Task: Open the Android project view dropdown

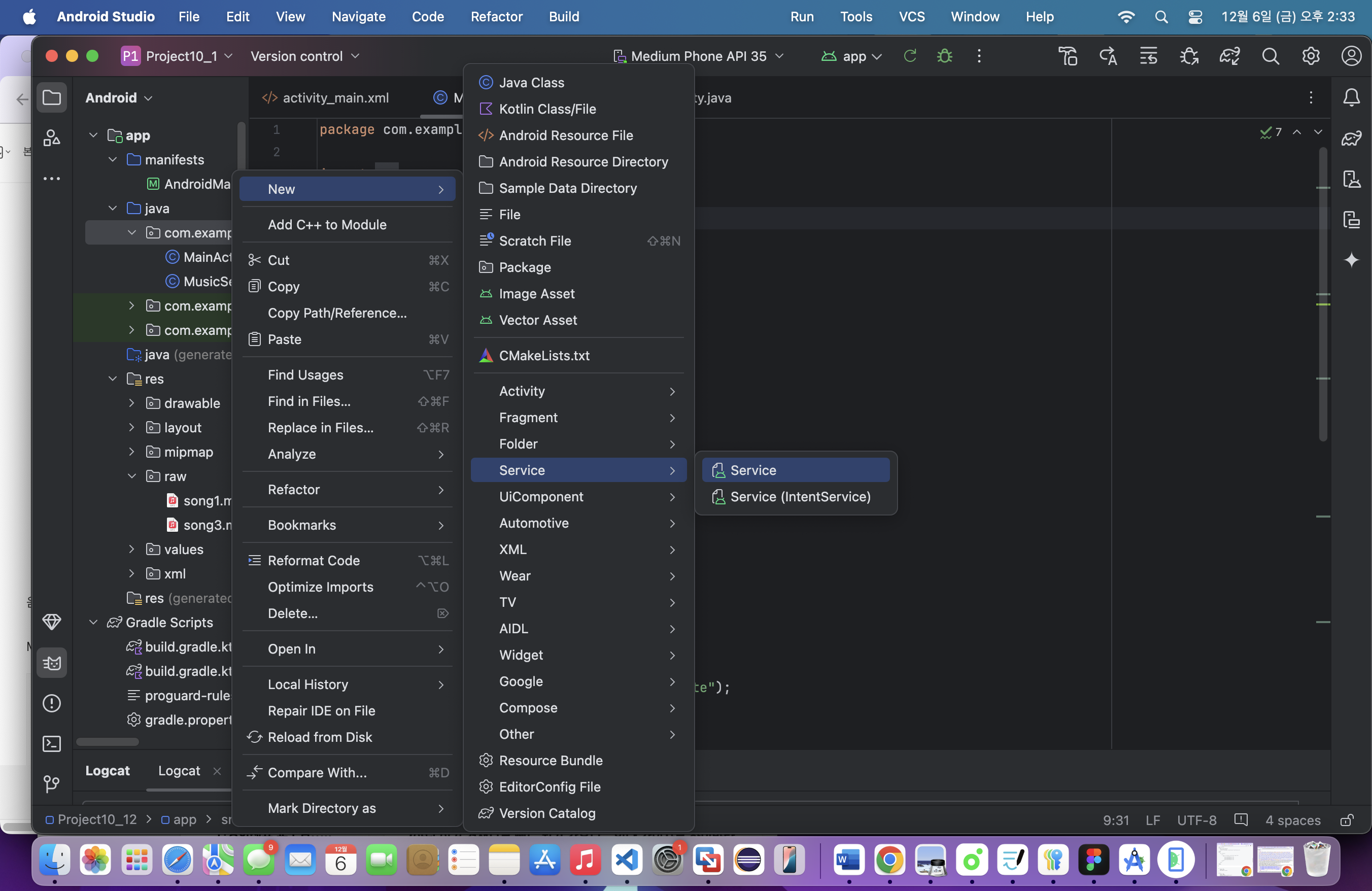Action: [x=119, y=97]
